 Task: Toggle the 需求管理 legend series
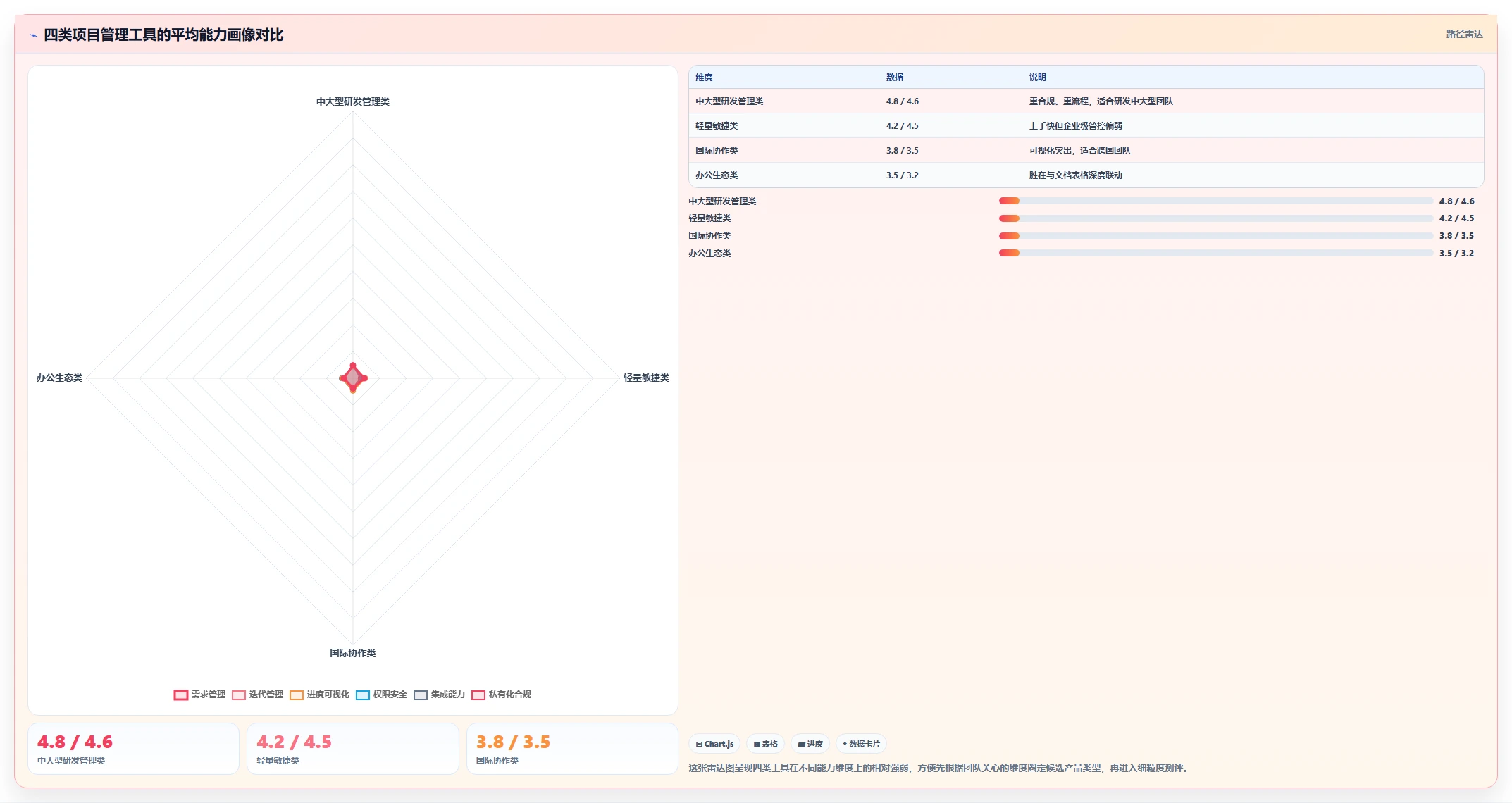200,695
